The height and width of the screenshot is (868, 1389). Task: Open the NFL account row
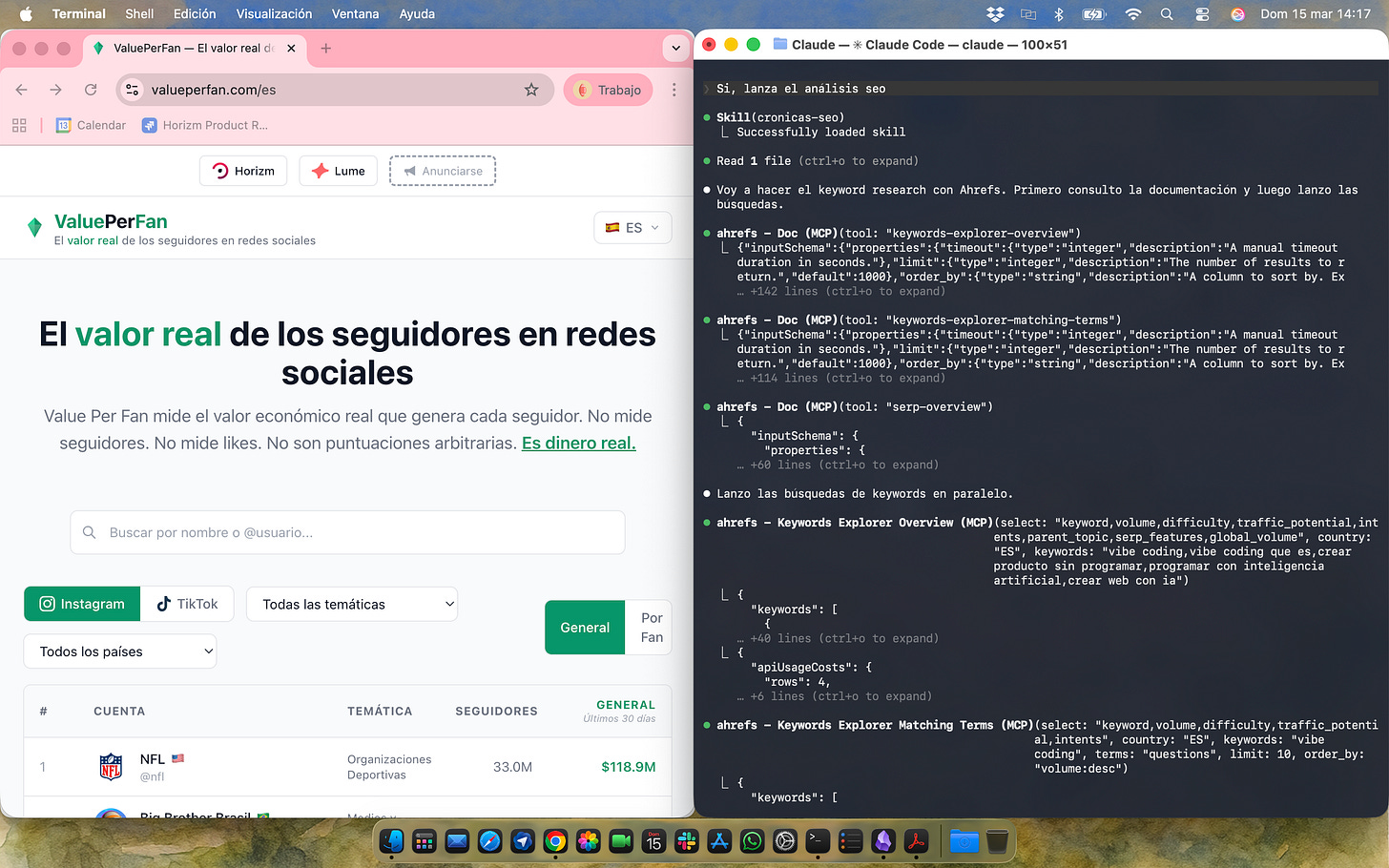click(347, 767)
